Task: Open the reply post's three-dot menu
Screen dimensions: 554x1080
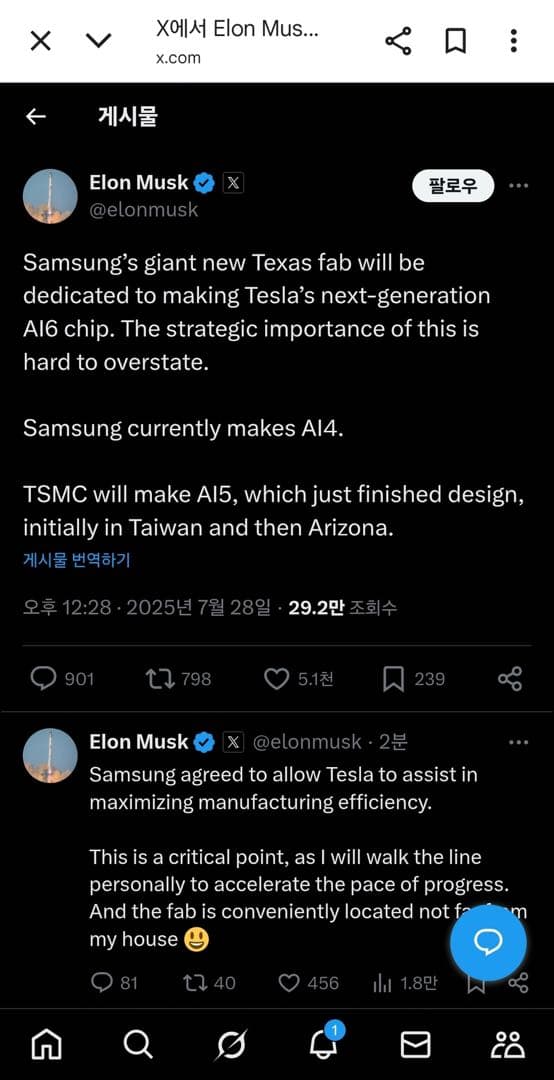Action: click(x=518, y=742)
